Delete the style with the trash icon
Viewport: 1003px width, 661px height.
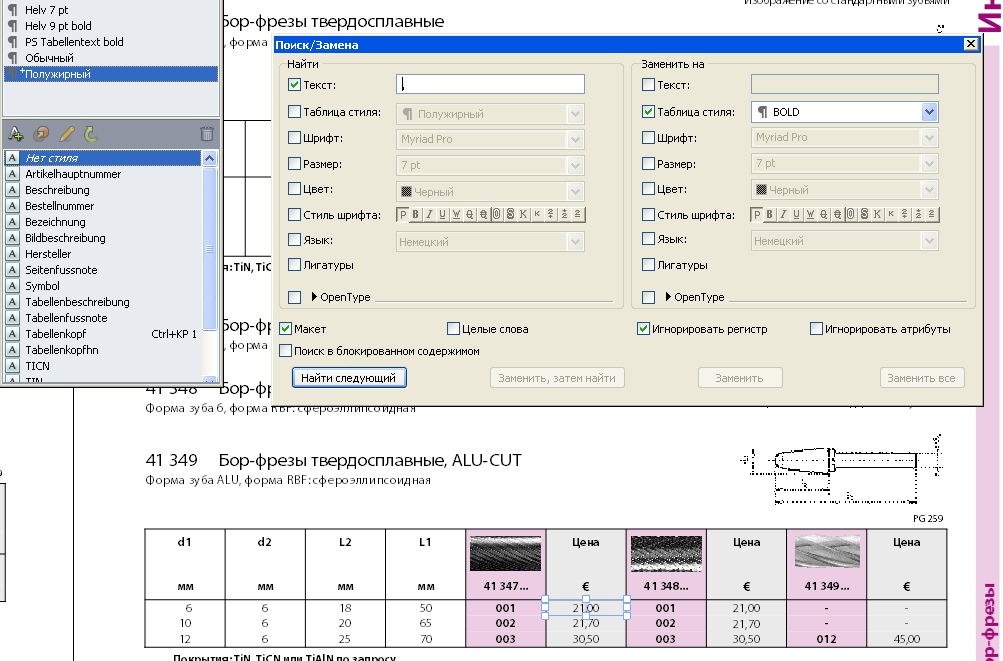[207, 134]
